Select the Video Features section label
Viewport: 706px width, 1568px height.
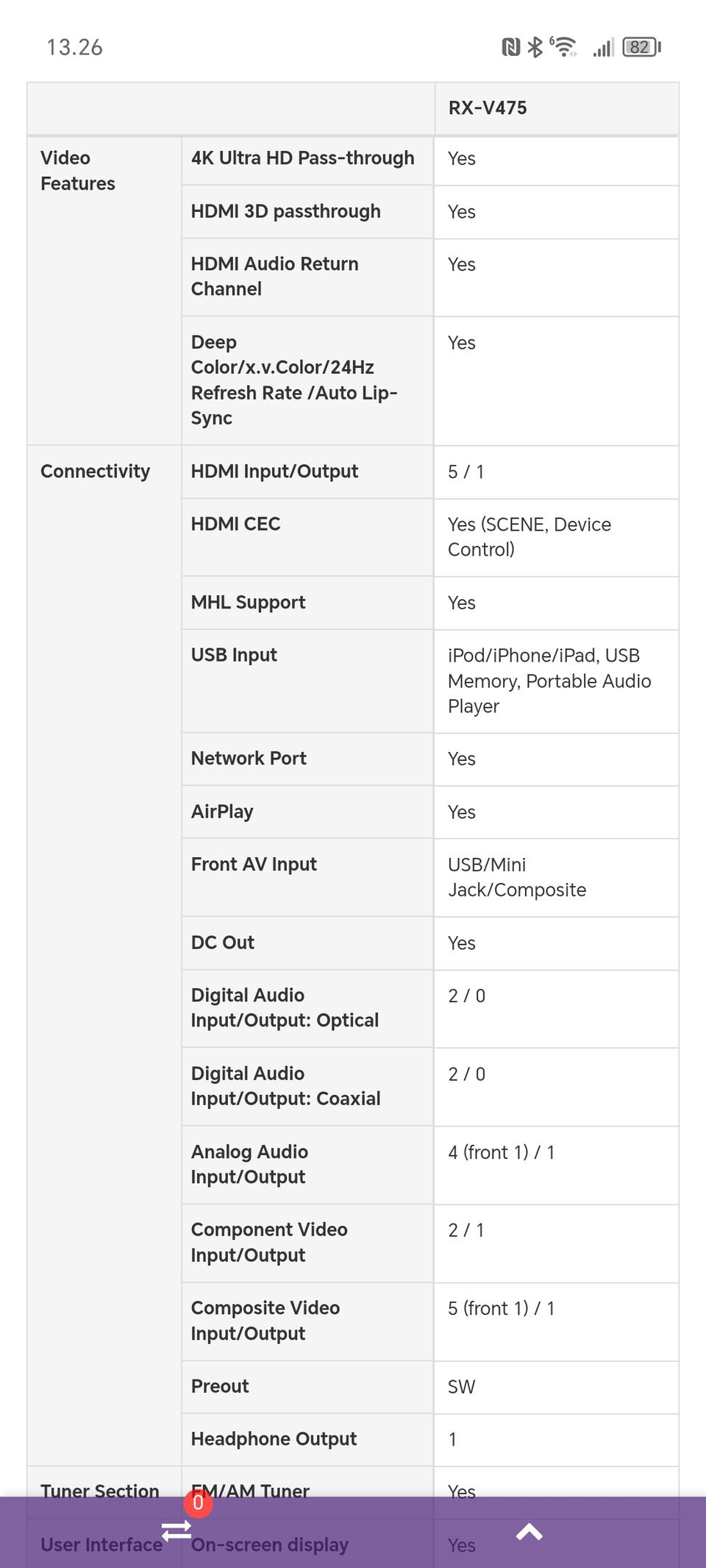pos(77,171)
